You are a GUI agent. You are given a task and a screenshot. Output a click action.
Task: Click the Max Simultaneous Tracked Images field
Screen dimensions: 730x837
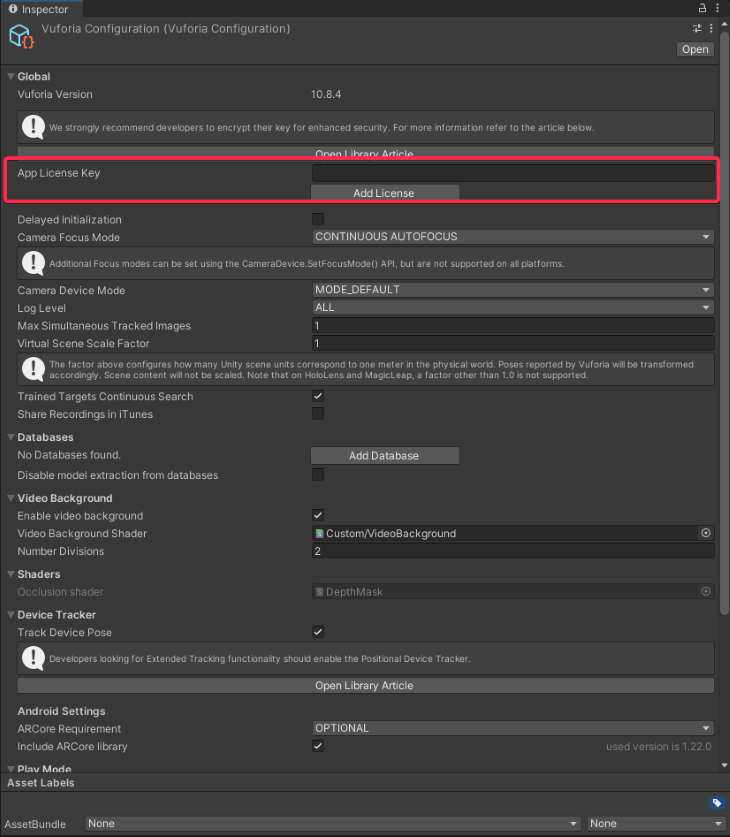click(513, 326)
